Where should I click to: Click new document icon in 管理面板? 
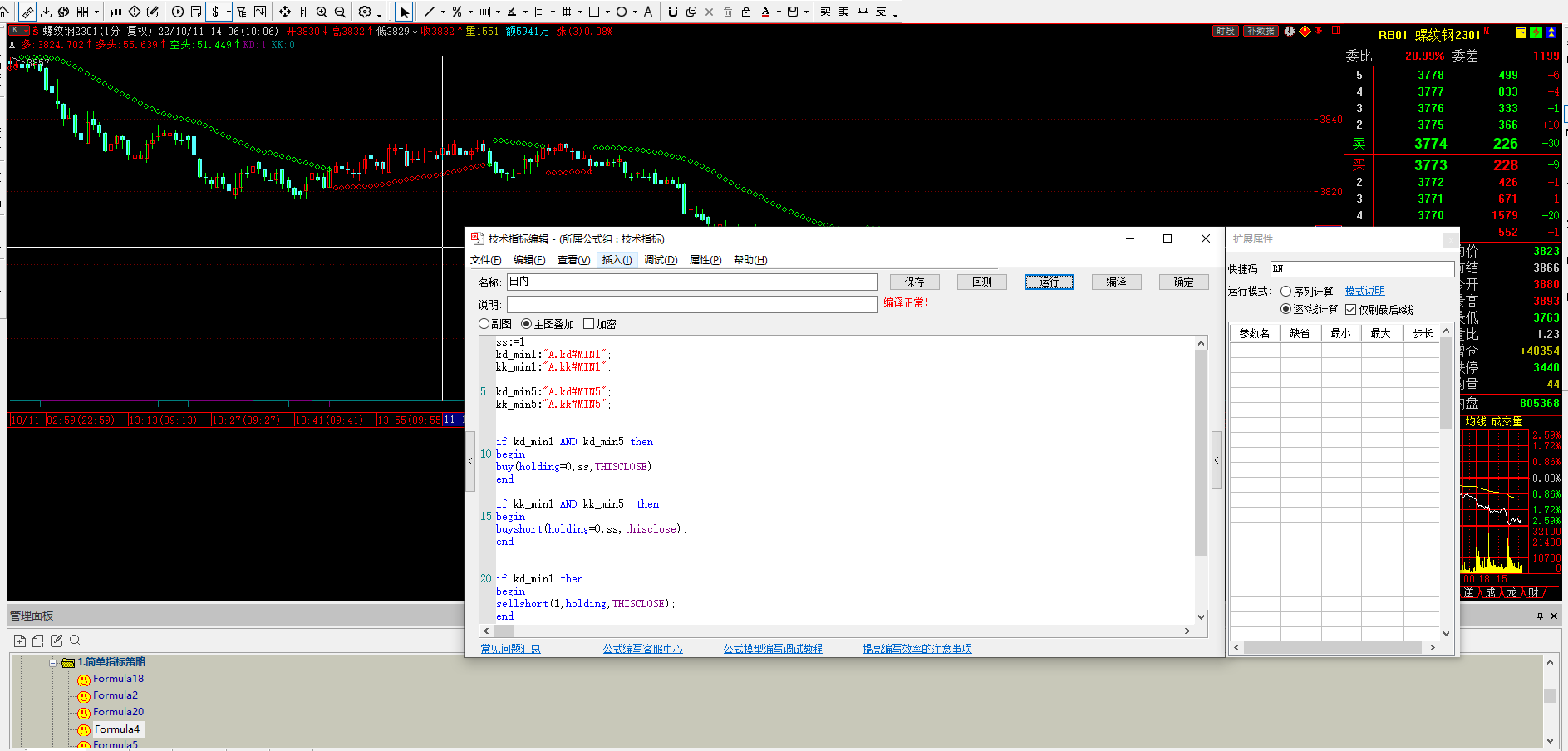[20, 641]
